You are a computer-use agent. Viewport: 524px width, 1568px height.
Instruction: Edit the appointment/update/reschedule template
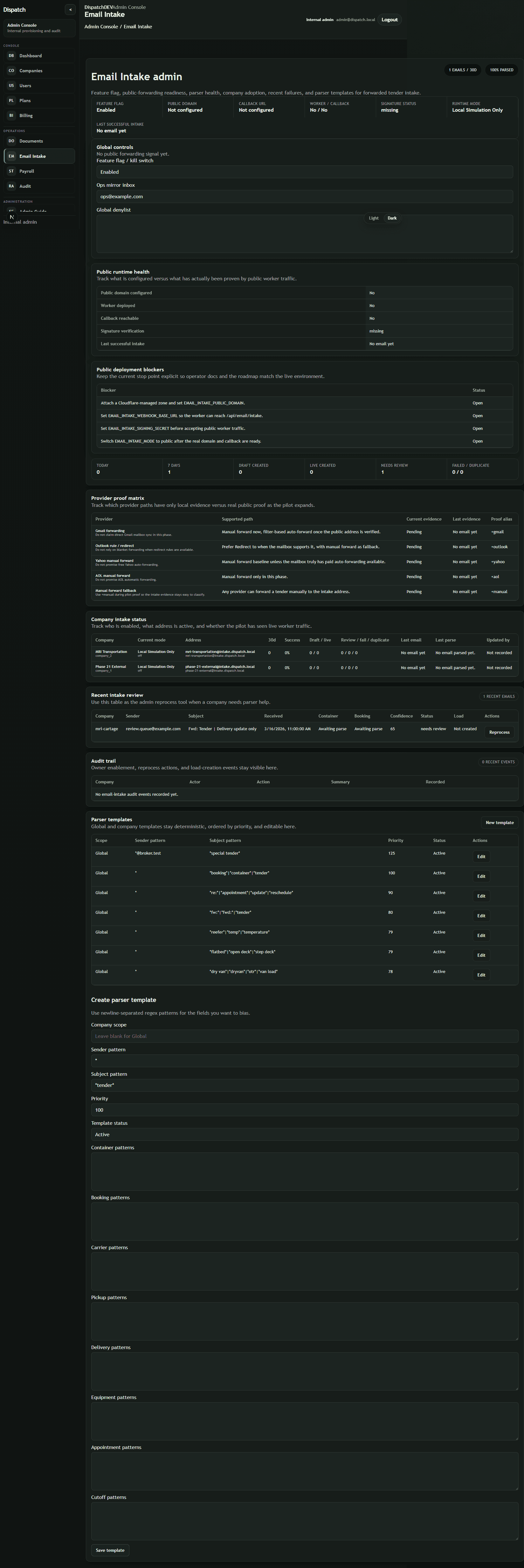pos(481,896)
